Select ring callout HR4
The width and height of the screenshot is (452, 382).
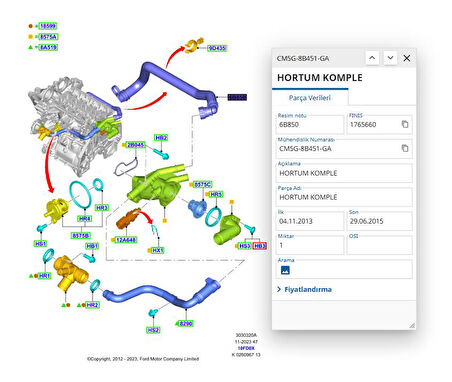coord(85,219)
